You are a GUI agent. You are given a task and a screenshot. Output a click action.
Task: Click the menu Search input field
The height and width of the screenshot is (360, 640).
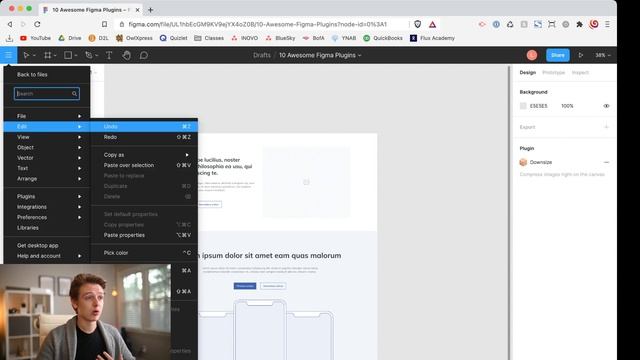tap(47, 94)
